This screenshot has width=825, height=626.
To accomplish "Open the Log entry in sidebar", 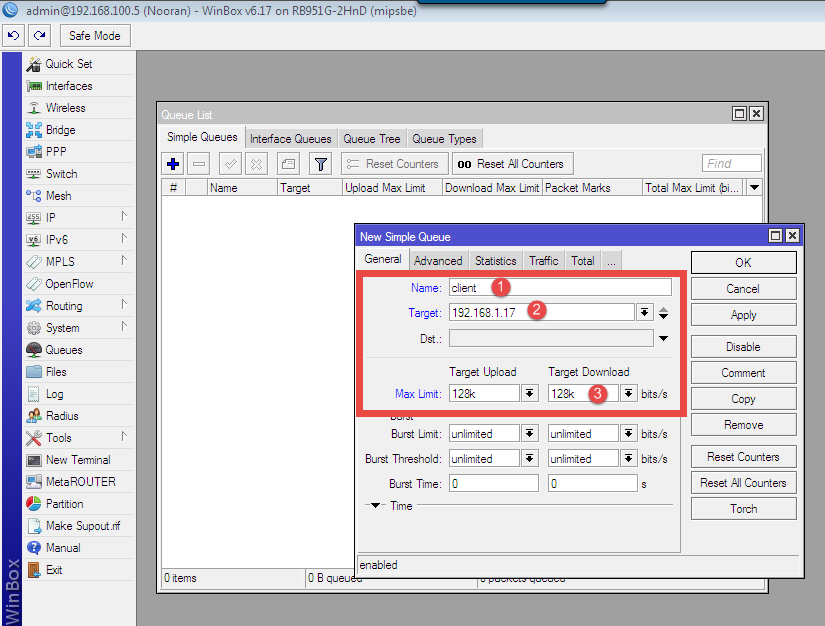I will coord(54,394).
